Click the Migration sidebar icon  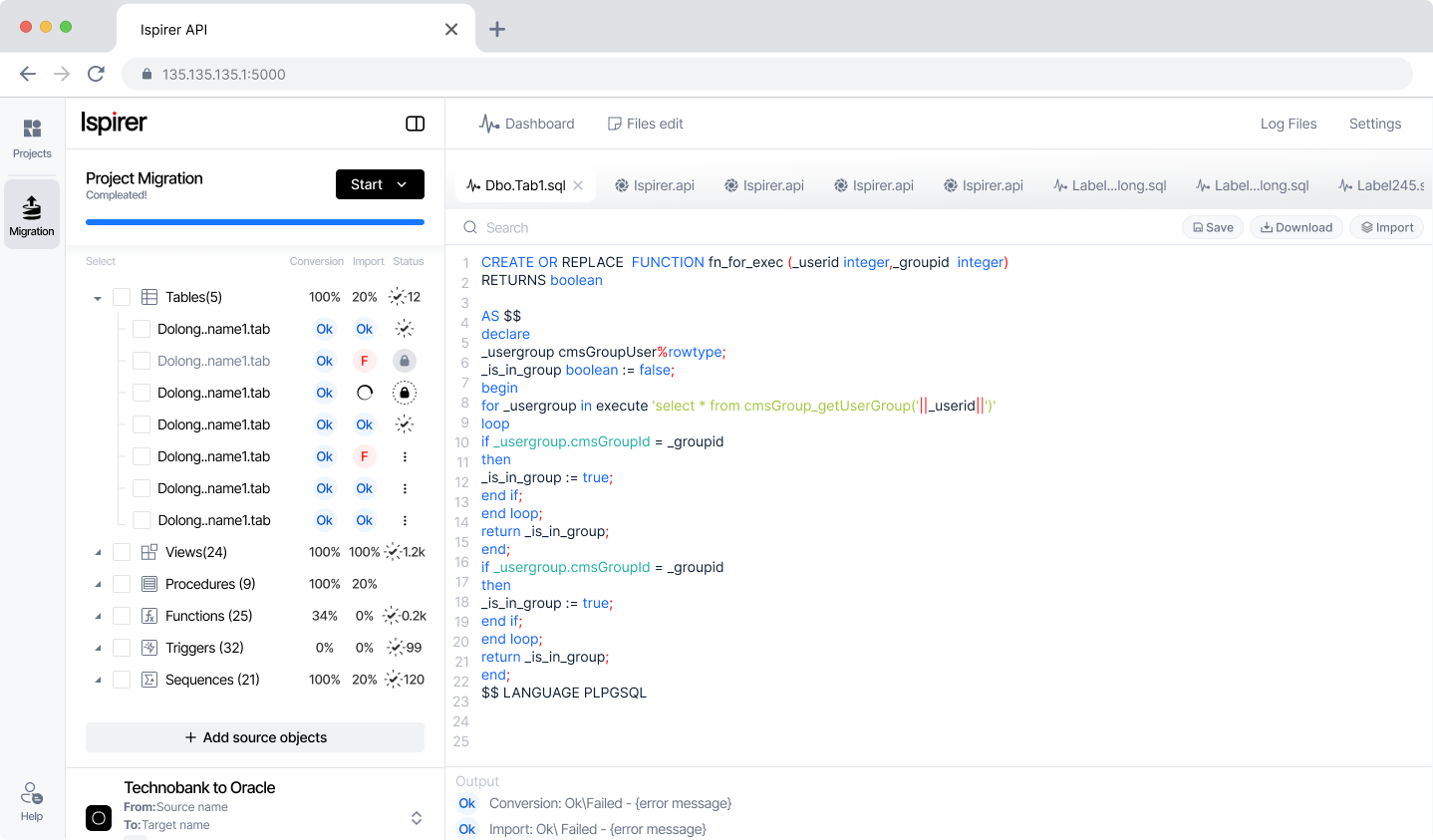[x=32, y=214]
